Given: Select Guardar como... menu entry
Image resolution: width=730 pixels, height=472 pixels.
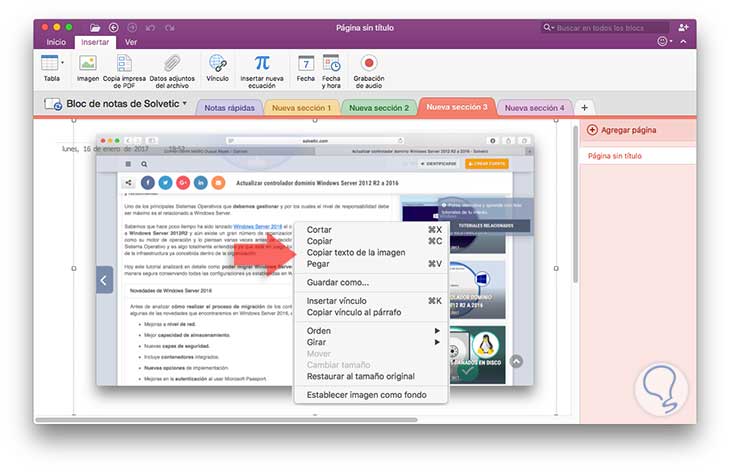Looking at the screenshot, I should point(372,282).
